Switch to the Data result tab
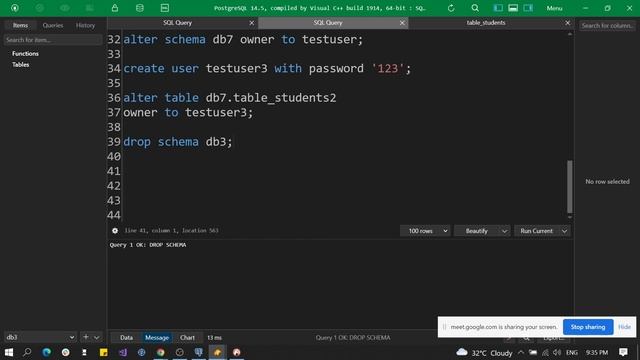Image resolution: width=640 pixels, height=360 pixels. 127,338
